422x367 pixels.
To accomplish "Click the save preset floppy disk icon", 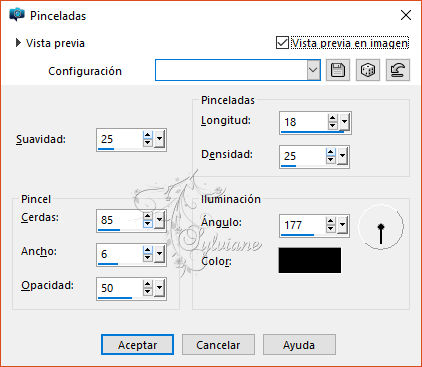I will pyautogui.click(x=338, y=70).
